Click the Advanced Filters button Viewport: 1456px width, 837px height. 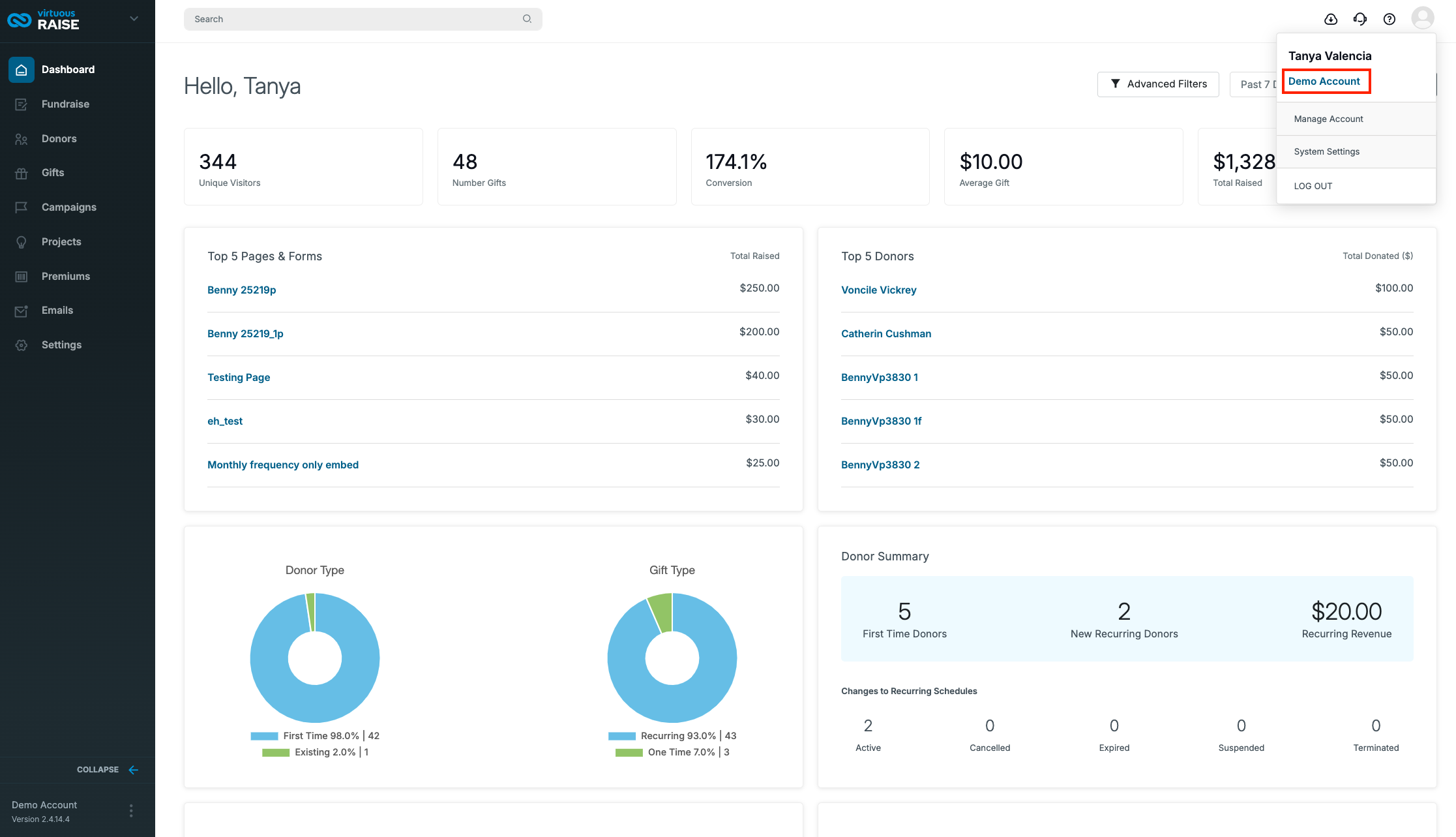tap(1158, 84)
